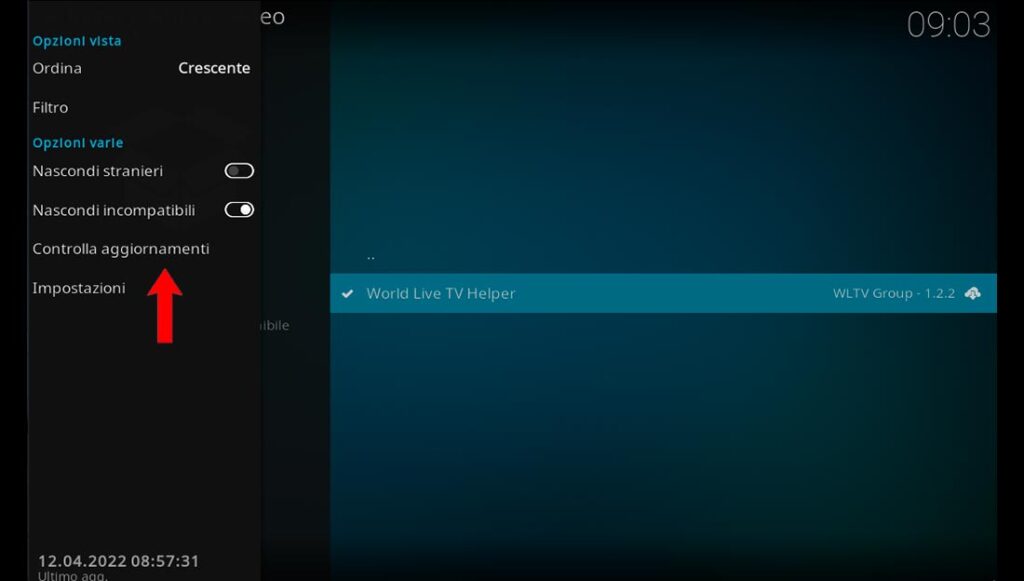
Task: Click the WLTV Group - 1.2.2 version text
Action: [x=894, y=293]
